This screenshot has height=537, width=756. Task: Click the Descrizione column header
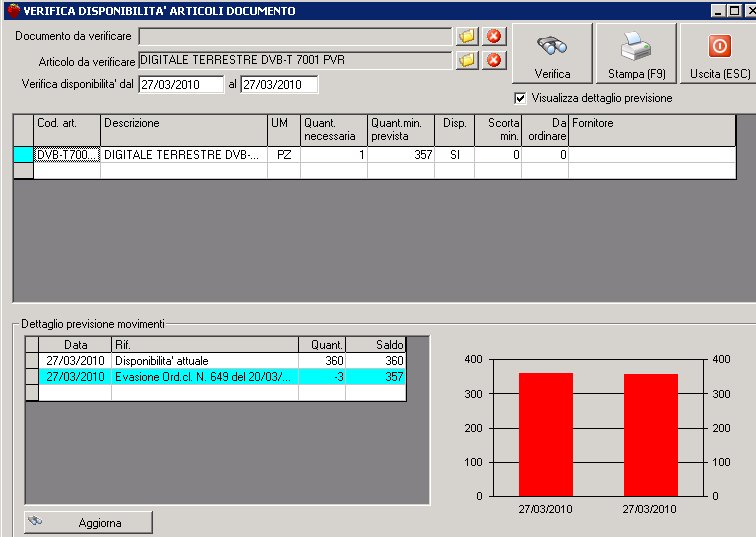(x=183, y=130)
